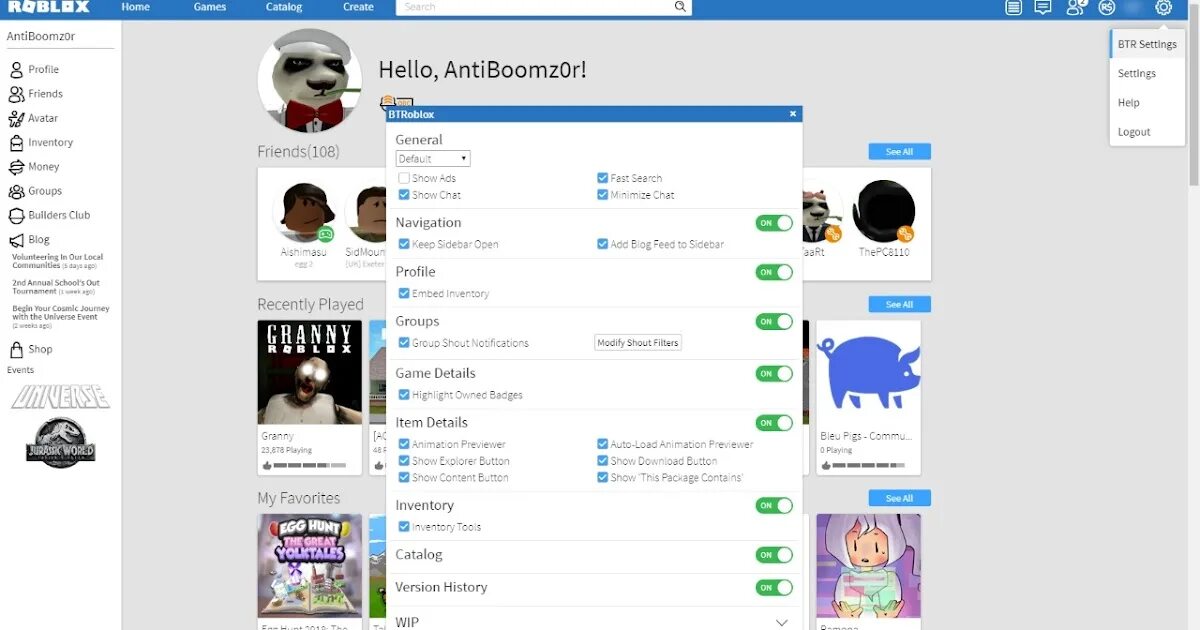Open the Egg Hunt favorite game thumbnail

click(x=309, y=566)
